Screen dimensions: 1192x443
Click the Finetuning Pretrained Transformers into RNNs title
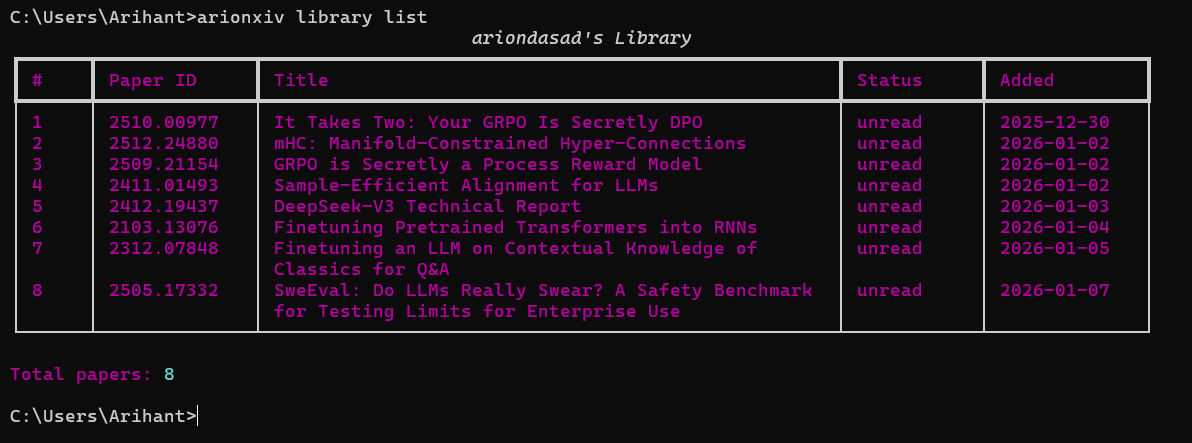click(x=515, y=227)
